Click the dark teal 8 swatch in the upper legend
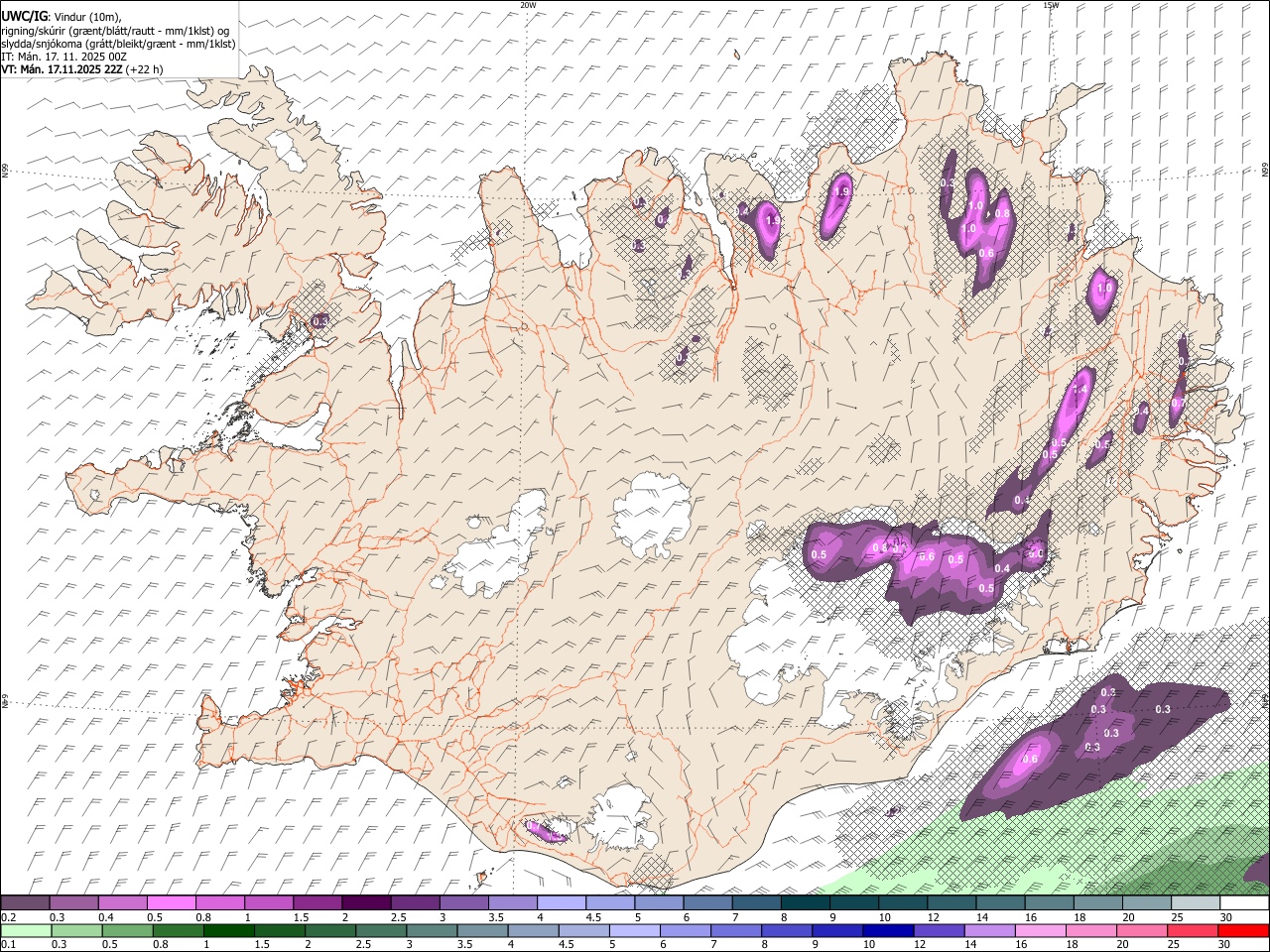 (806, 903)
